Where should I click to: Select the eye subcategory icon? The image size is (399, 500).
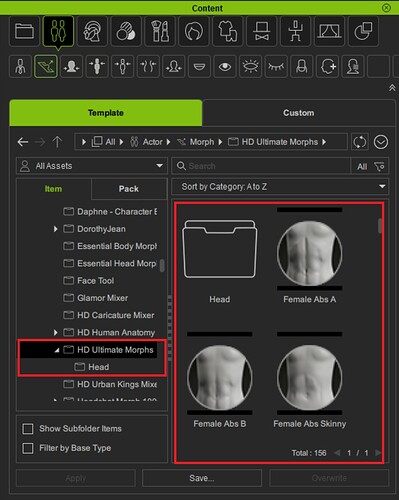(x=225, y=67)
